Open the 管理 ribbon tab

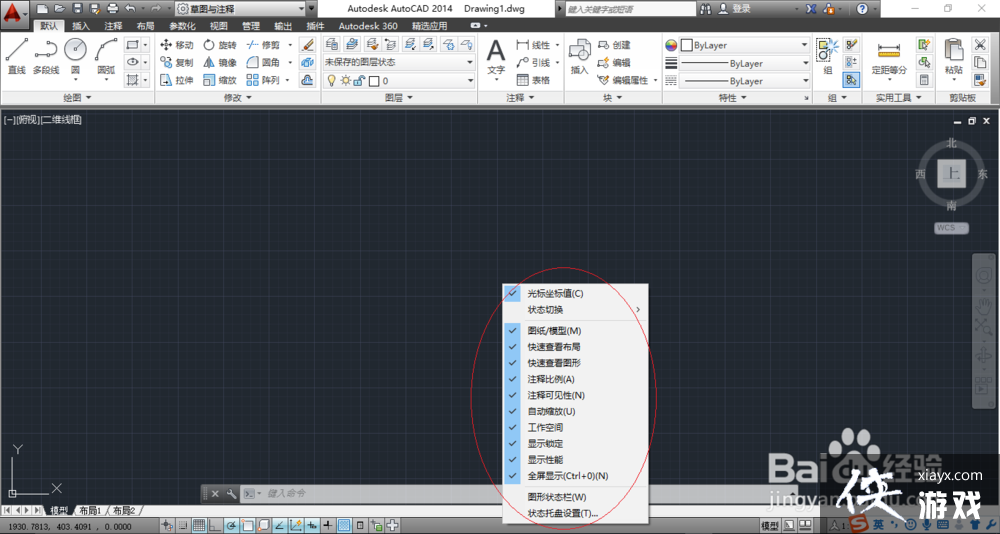coord(251,26)
